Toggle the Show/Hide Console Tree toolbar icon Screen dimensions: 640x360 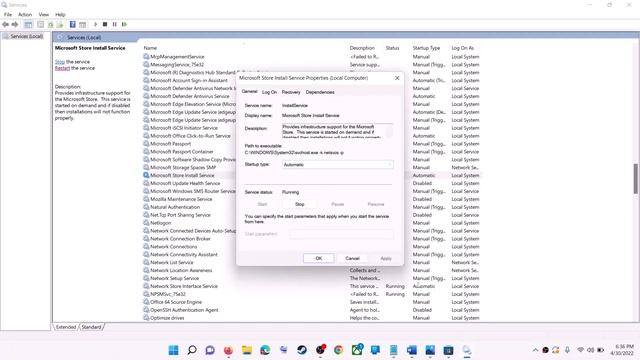tap(28, 24)
